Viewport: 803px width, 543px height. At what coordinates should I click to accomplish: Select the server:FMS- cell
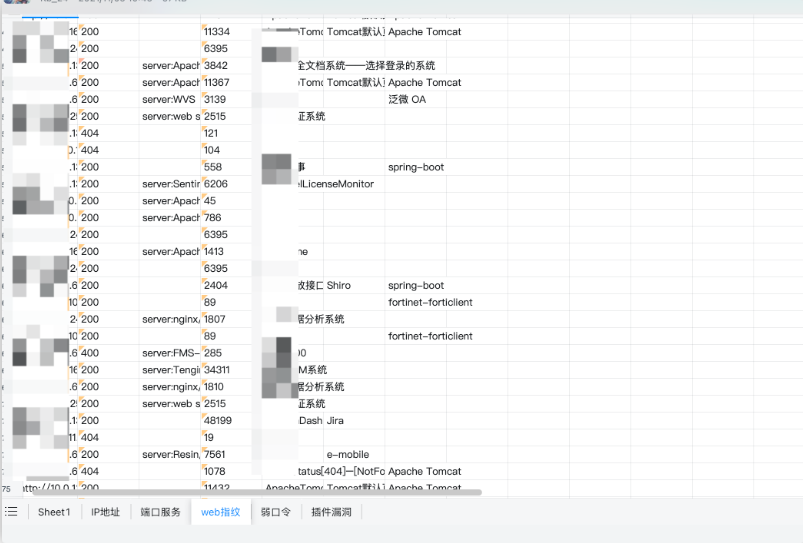coord(170,353)
